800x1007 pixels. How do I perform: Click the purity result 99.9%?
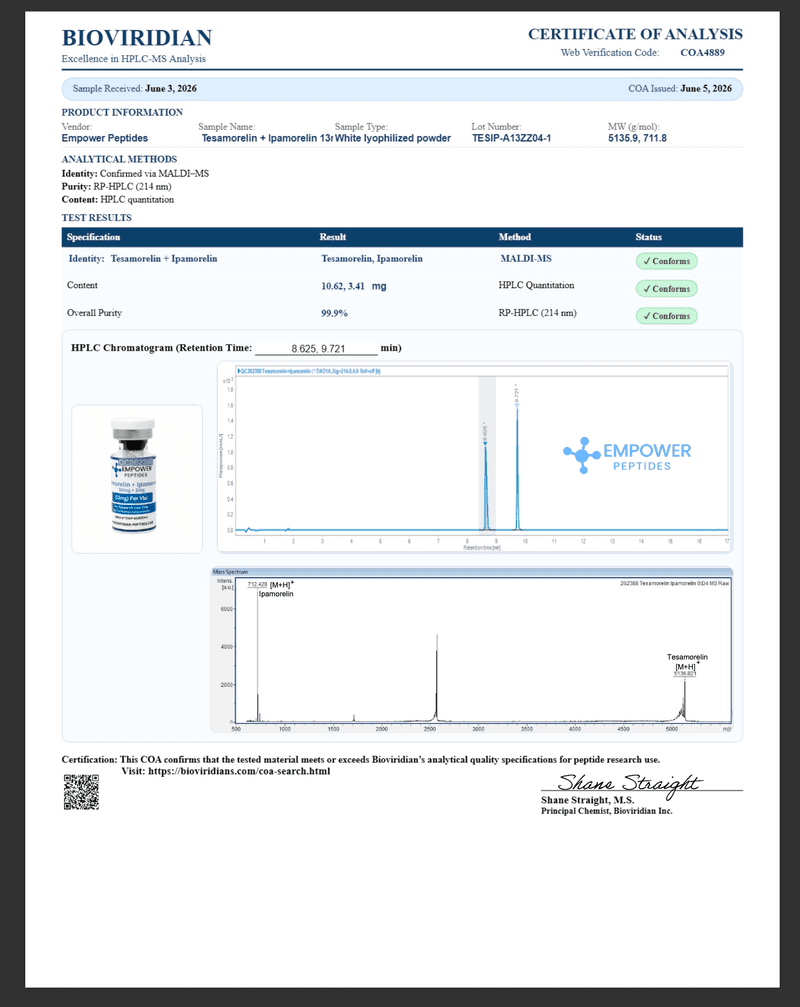click(x=335, y=313)
